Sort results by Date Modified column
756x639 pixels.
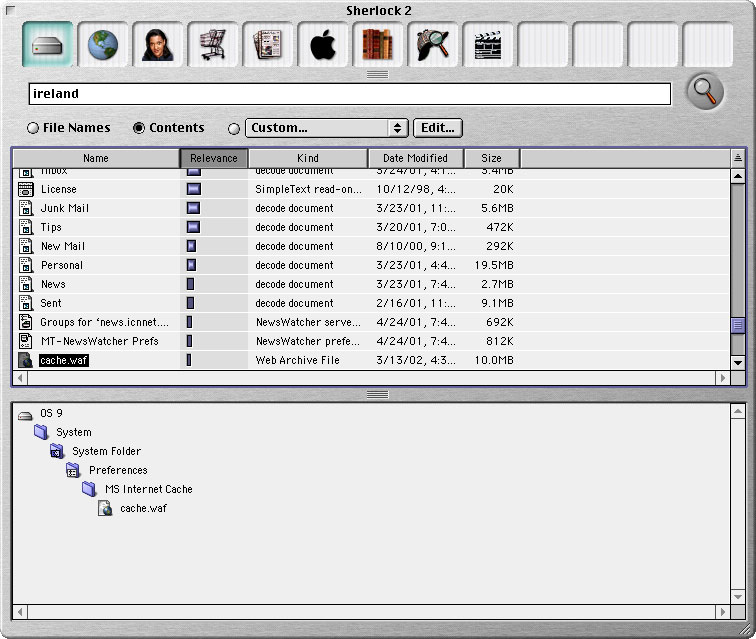[416, 158]
